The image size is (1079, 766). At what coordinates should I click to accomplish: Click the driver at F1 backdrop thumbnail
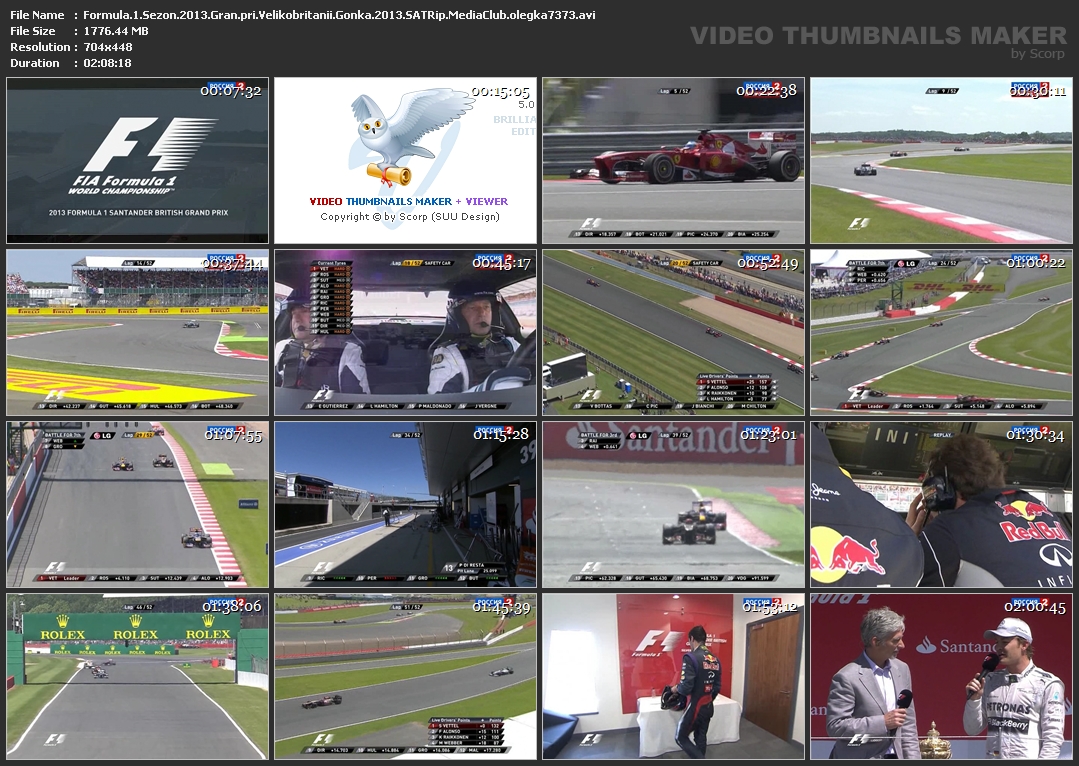(673, 676)
